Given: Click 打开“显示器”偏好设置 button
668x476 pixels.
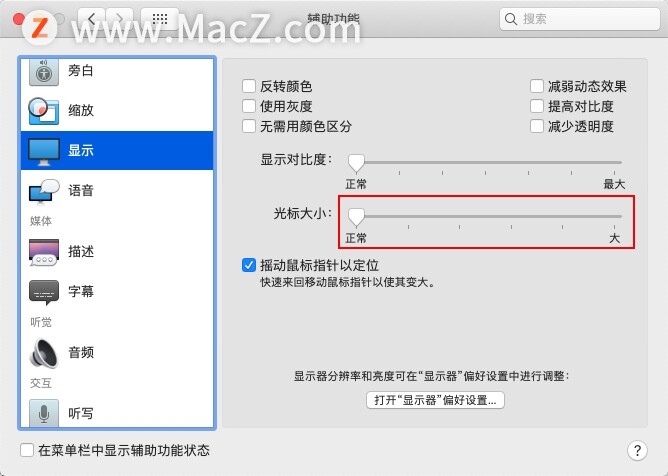Looking at the screenshot, I should [435, 400].
